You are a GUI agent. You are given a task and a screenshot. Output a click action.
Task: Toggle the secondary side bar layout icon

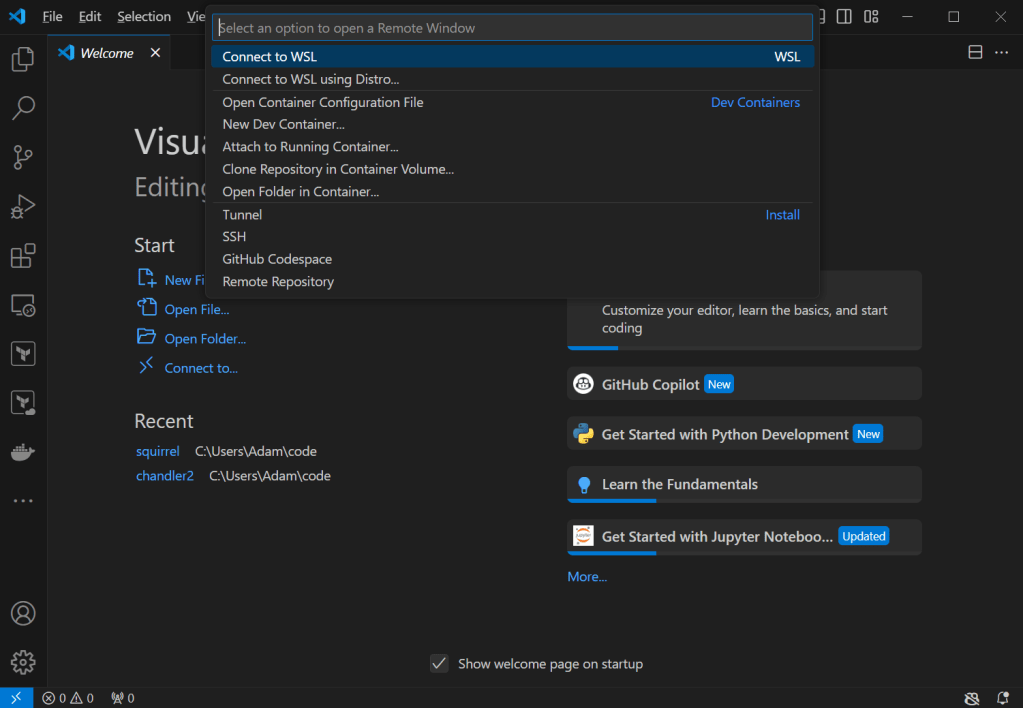point(845,17)
